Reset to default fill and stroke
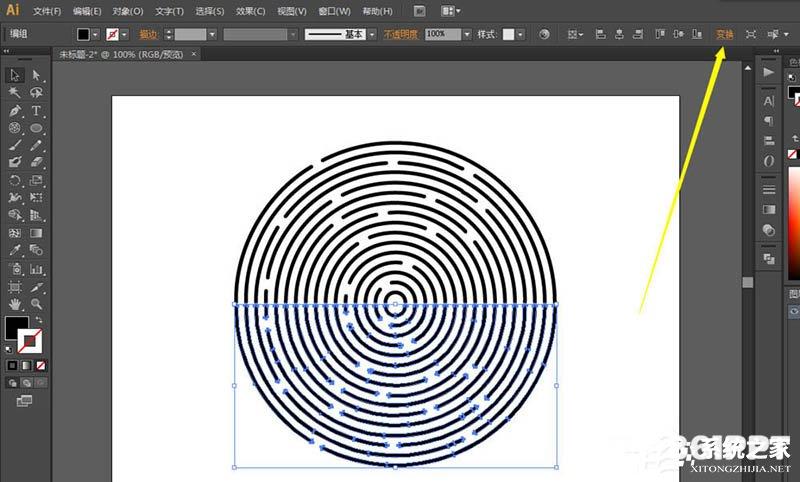The image size is (800, 482). pyautogui.click(x=9, y=350)
